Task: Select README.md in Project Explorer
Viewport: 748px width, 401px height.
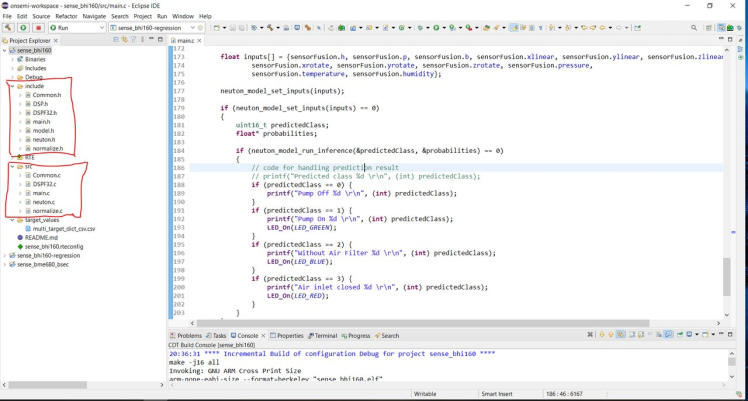Action: [41, 237]
